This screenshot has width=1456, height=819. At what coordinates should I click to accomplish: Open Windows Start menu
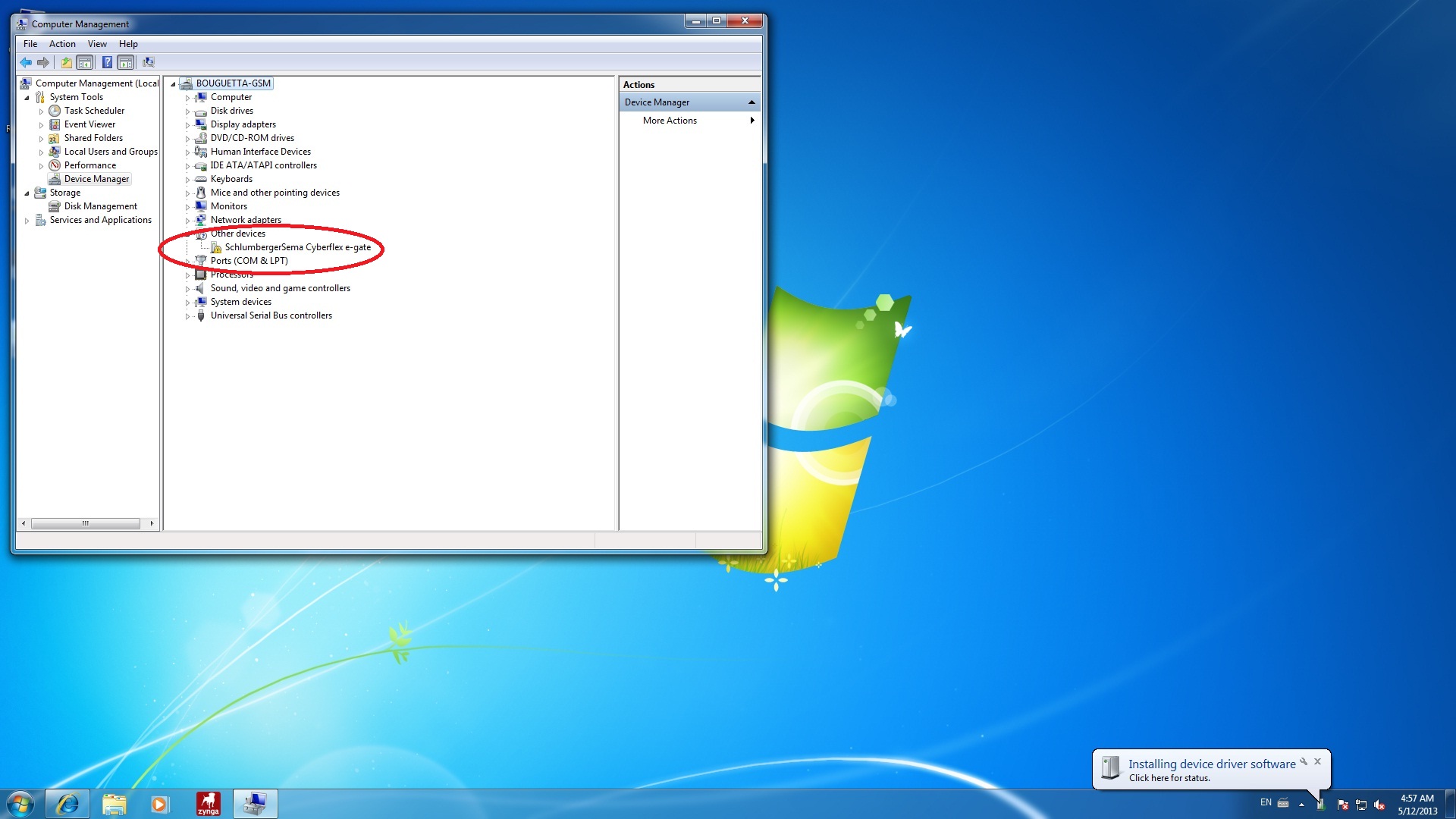coord(20,804)
